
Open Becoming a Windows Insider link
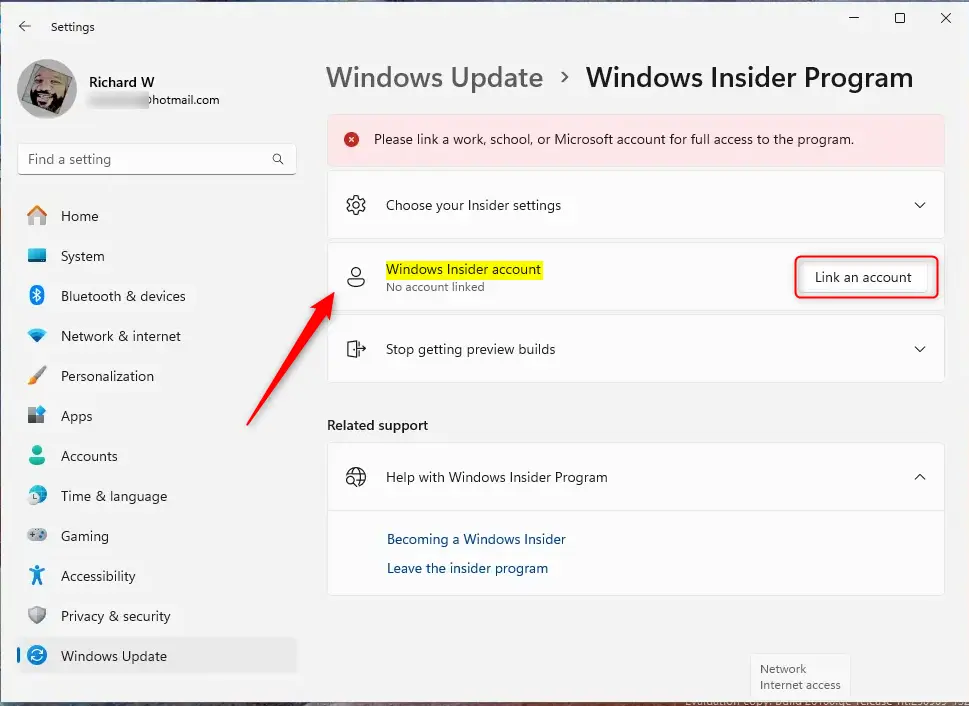(476, 539)
